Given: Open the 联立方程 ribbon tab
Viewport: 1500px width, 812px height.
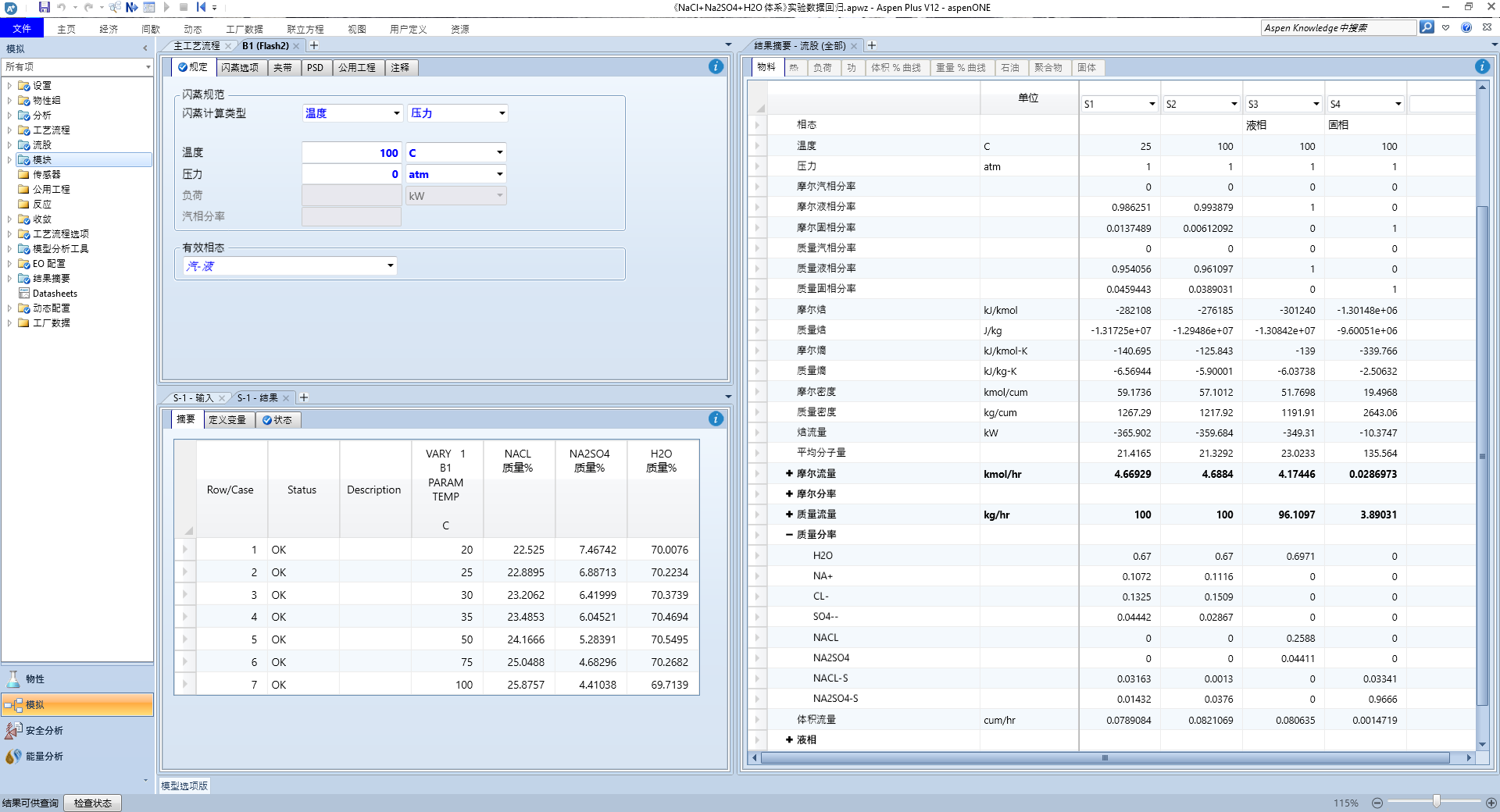Looking at the screenshot, I should pos(305,29).
